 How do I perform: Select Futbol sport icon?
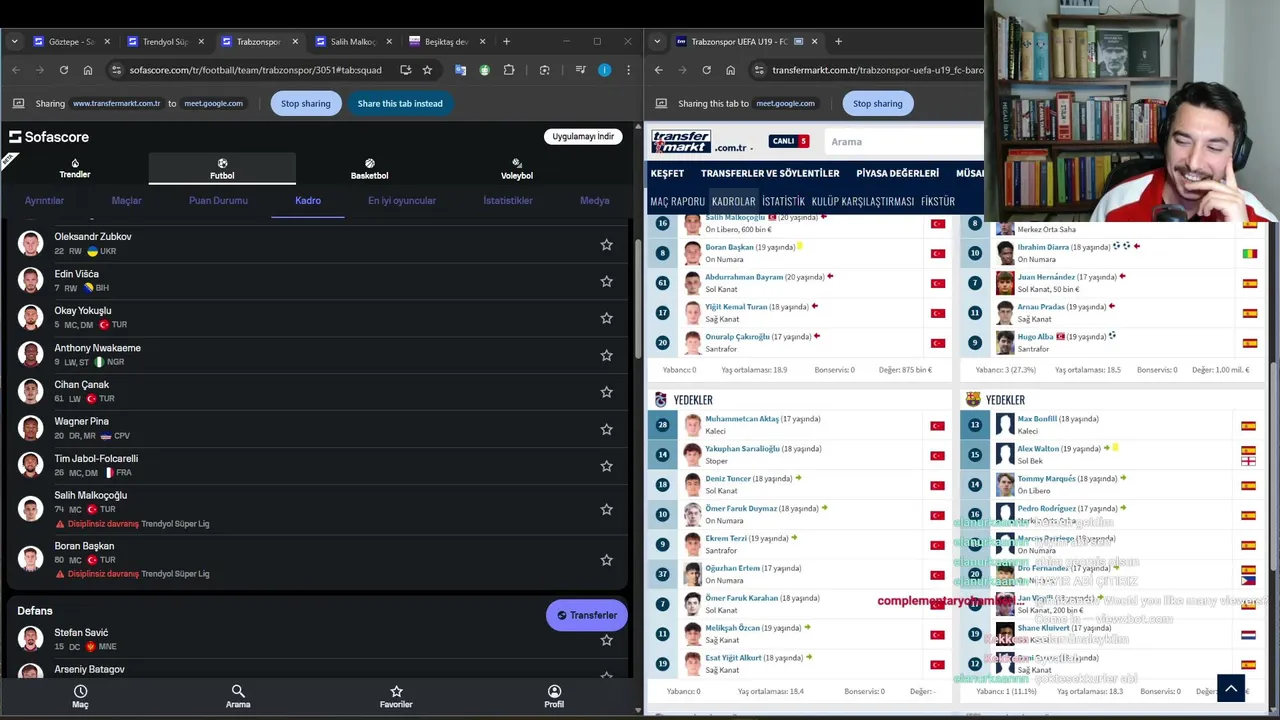222,169
